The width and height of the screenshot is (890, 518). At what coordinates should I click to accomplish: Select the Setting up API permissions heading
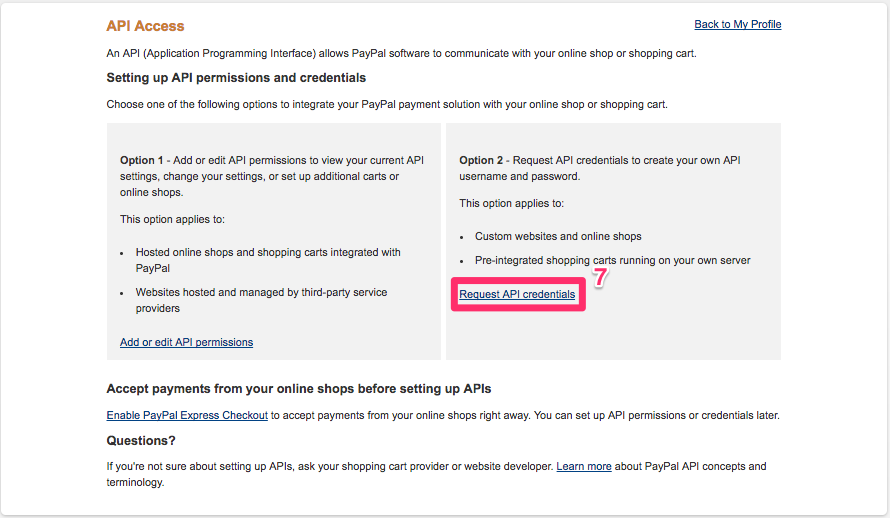click(x=236, y=77)
